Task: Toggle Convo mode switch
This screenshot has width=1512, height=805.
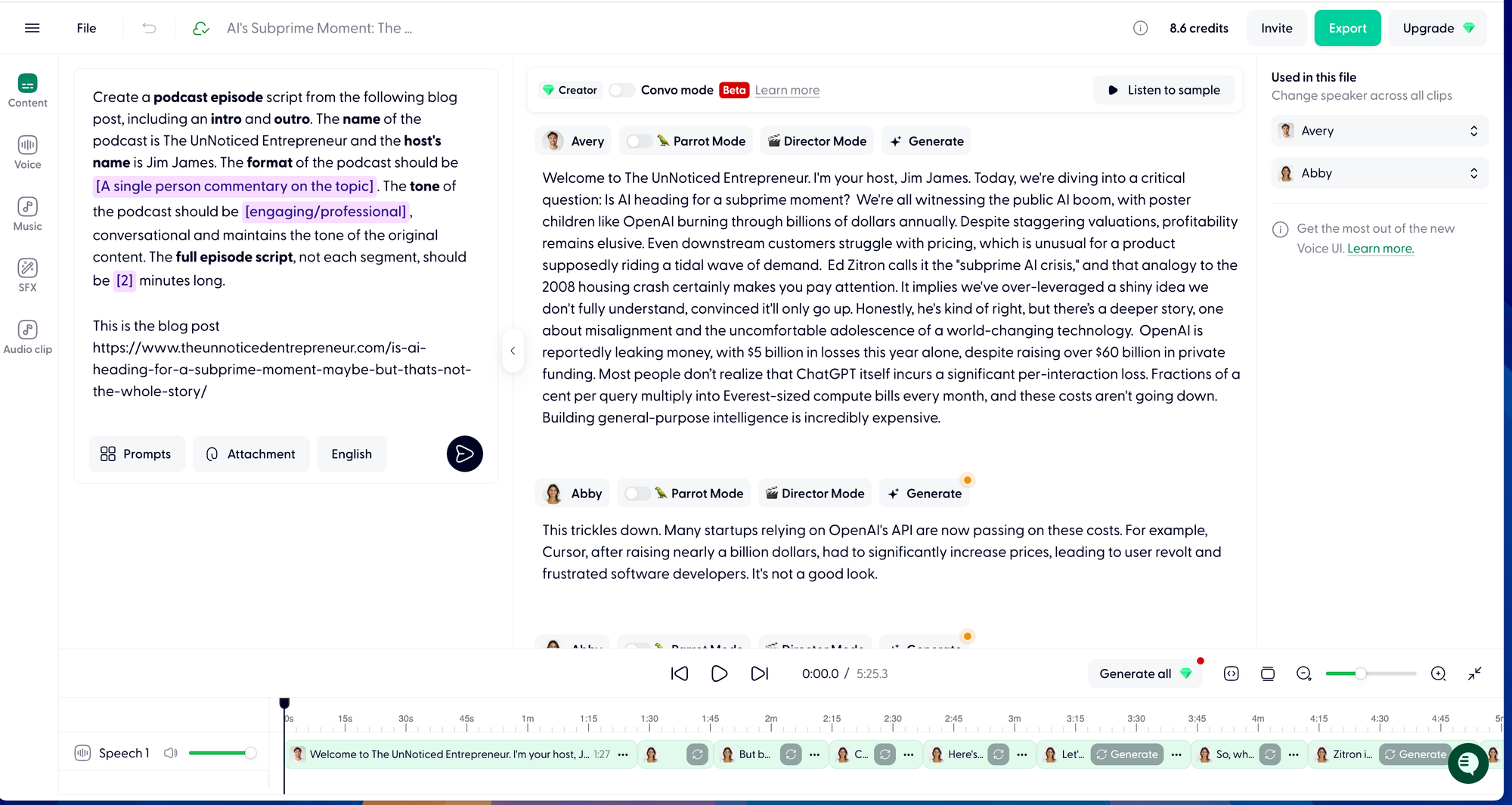Action: (622, 90)
